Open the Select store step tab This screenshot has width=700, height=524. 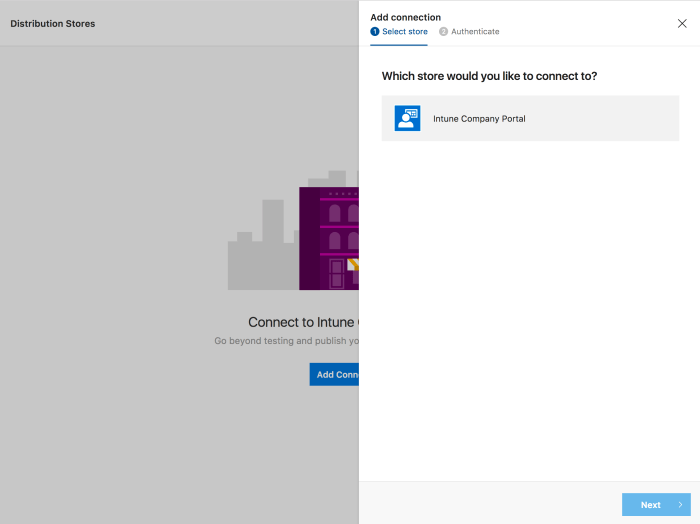tap(404, 32)
